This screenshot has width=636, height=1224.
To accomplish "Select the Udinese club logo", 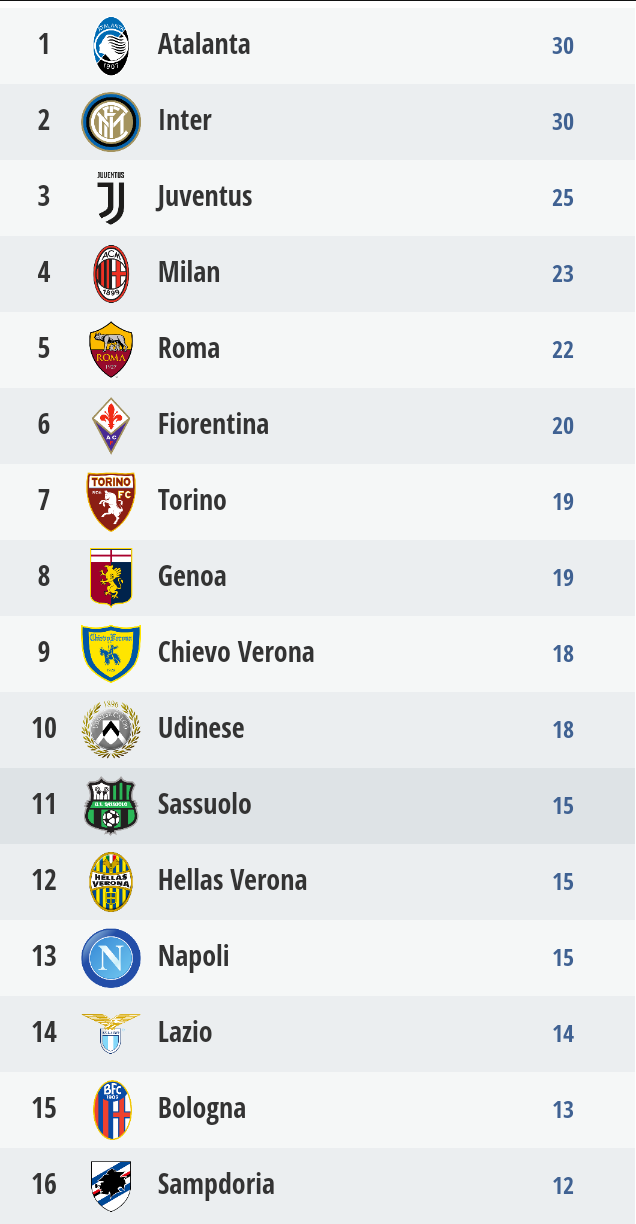I will [111, 729].
